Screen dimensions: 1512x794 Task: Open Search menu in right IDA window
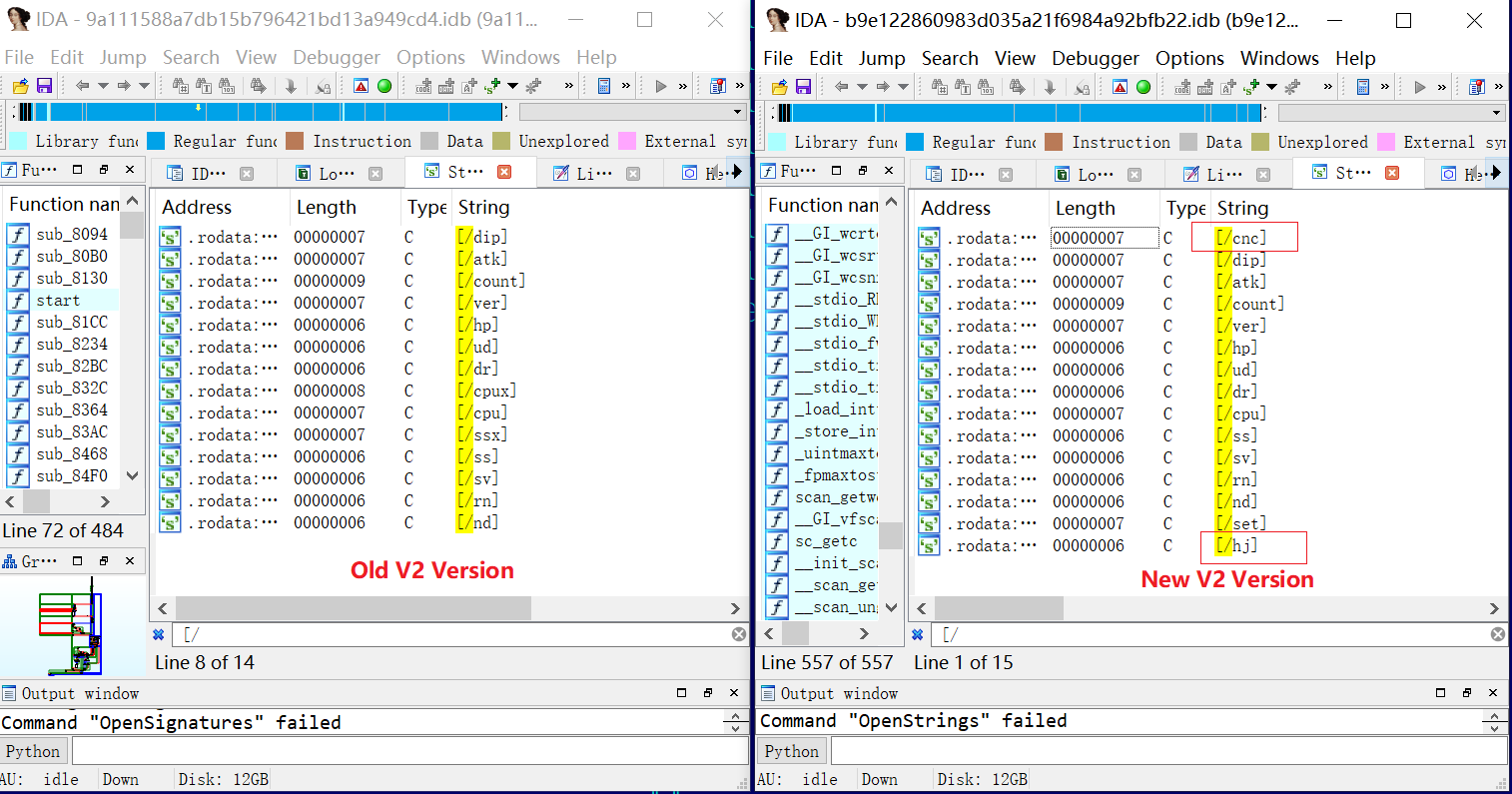point(950,58)
